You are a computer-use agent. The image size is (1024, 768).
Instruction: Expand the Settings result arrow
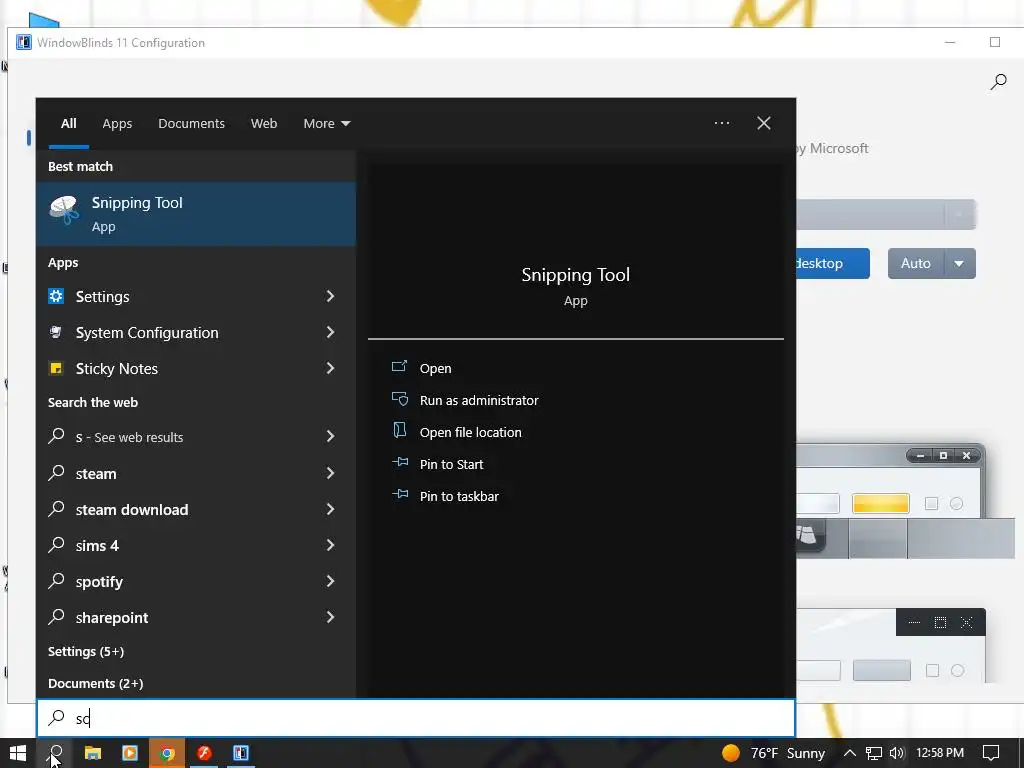330,296
